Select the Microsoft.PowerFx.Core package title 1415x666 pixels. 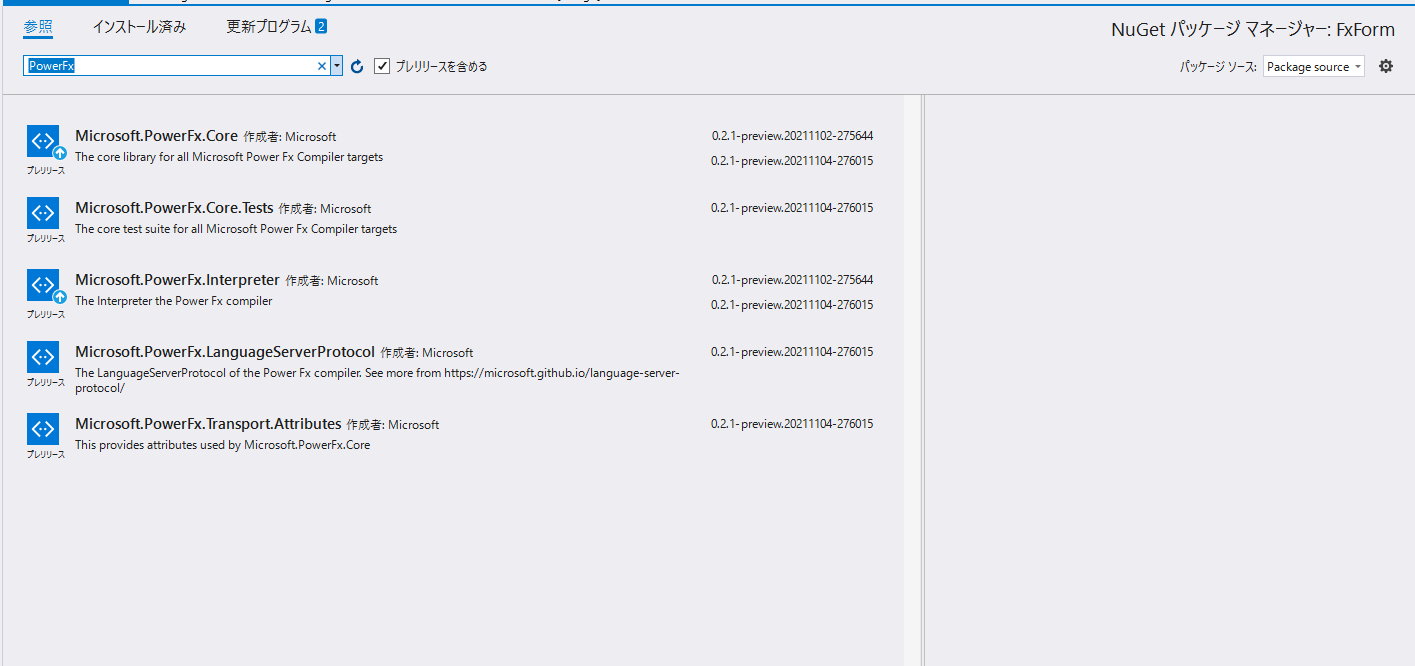click(x=156, y=136)
